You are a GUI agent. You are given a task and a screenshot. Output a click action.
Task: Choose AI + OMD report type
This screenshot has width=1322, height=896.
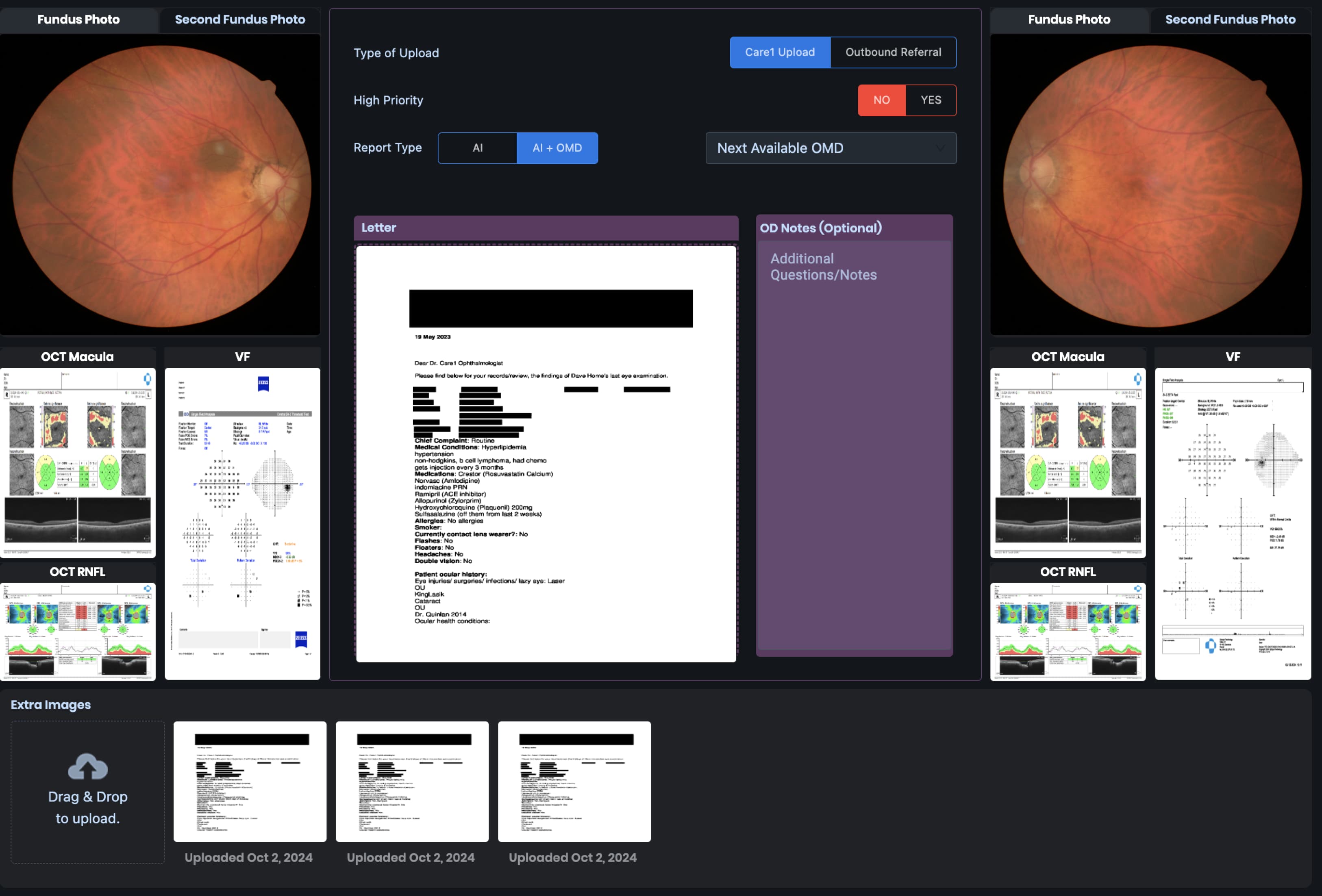click(x=557, y=148)
